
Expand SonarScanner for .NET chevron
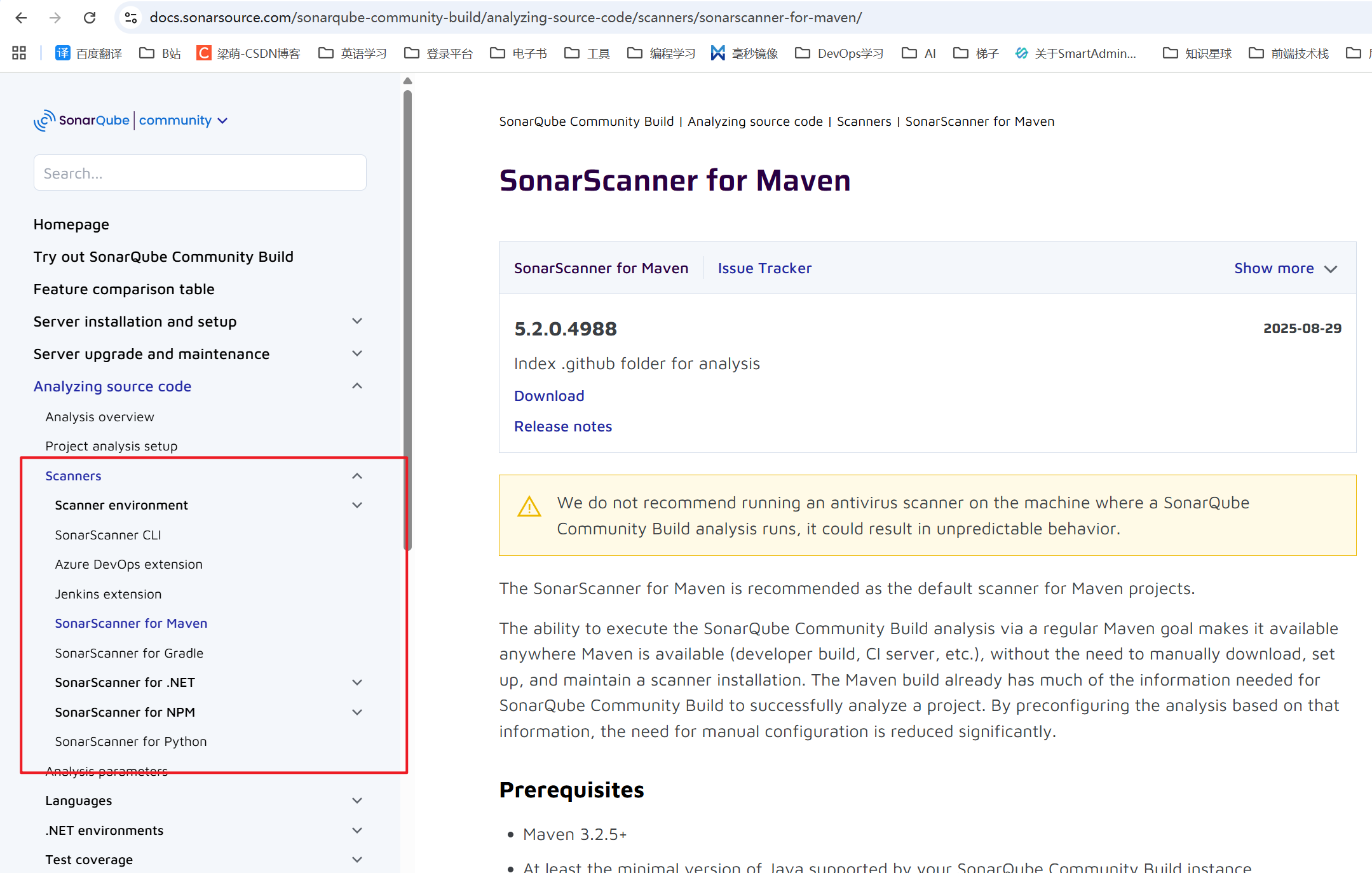(357, 682)
